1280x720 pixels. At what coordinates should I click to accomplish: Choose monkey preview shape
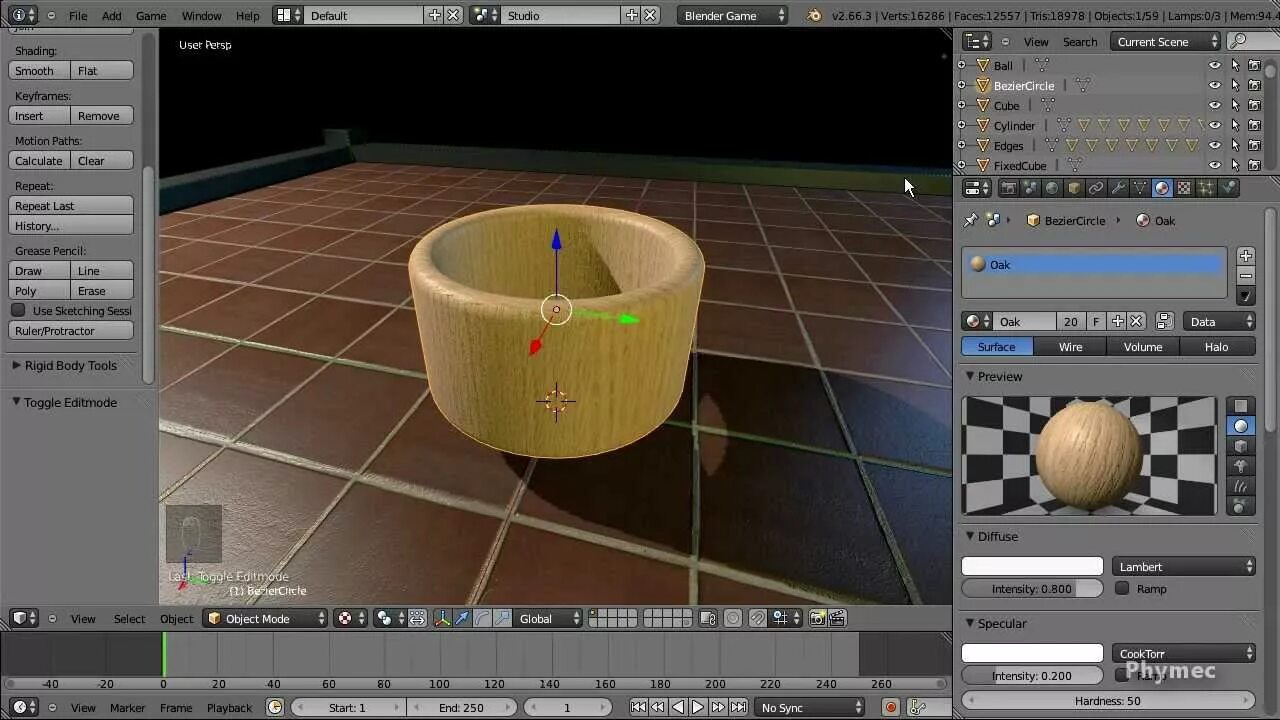coord(1241,466)
